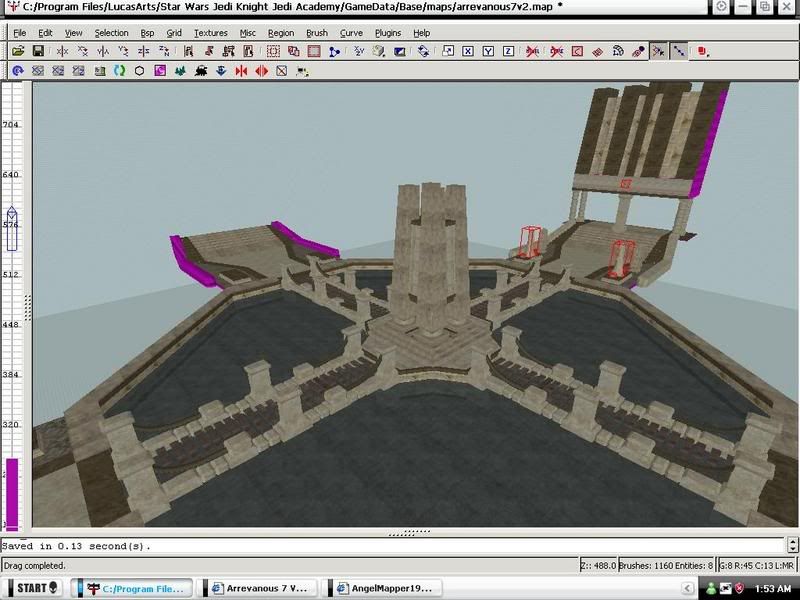The image size is (800, 600).
Task: Click the red arrows-inward flip icon
Action: [241, 71]
